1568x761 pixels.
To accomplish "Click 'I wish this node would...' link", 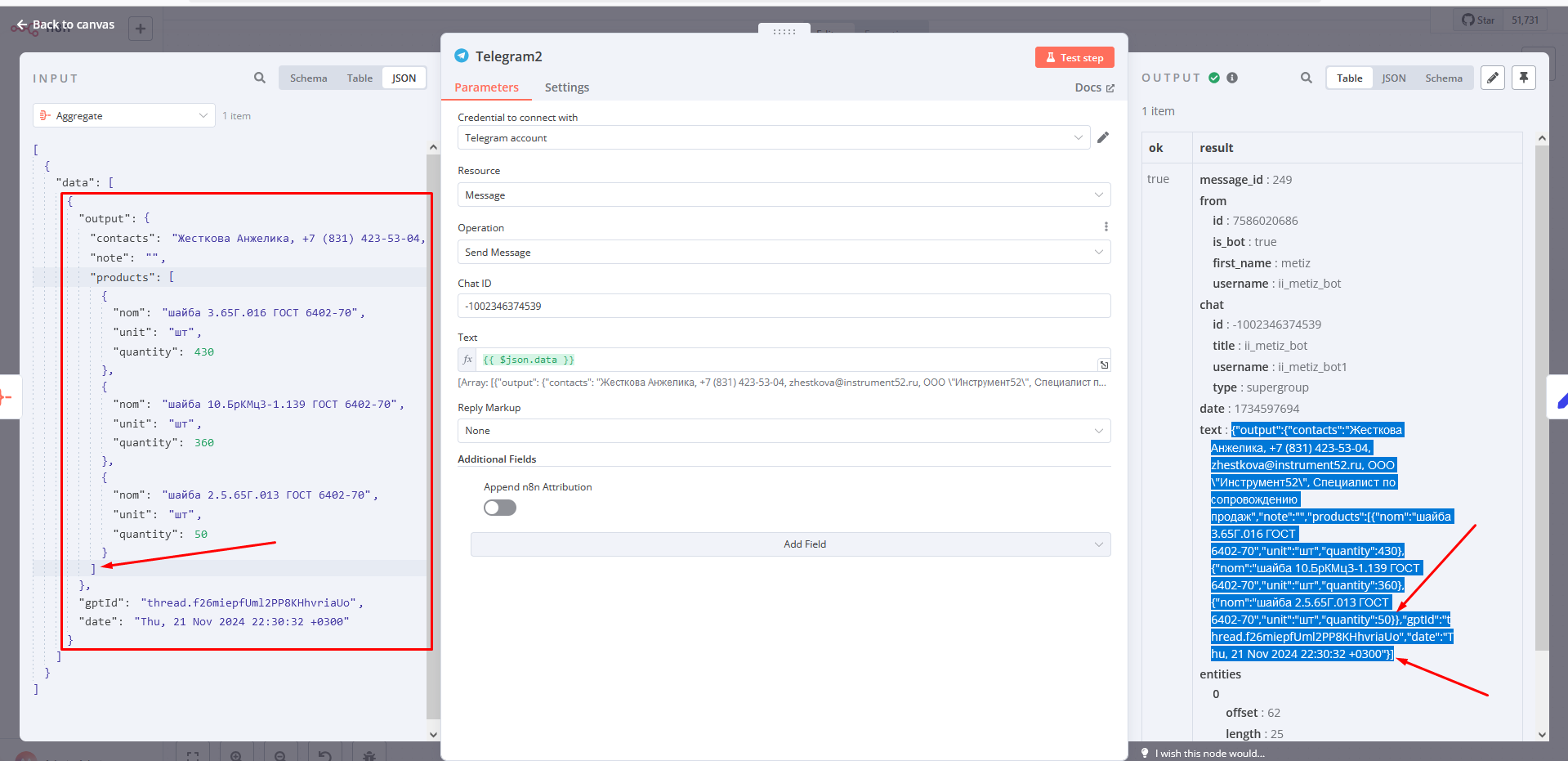I will [1210, 754].
